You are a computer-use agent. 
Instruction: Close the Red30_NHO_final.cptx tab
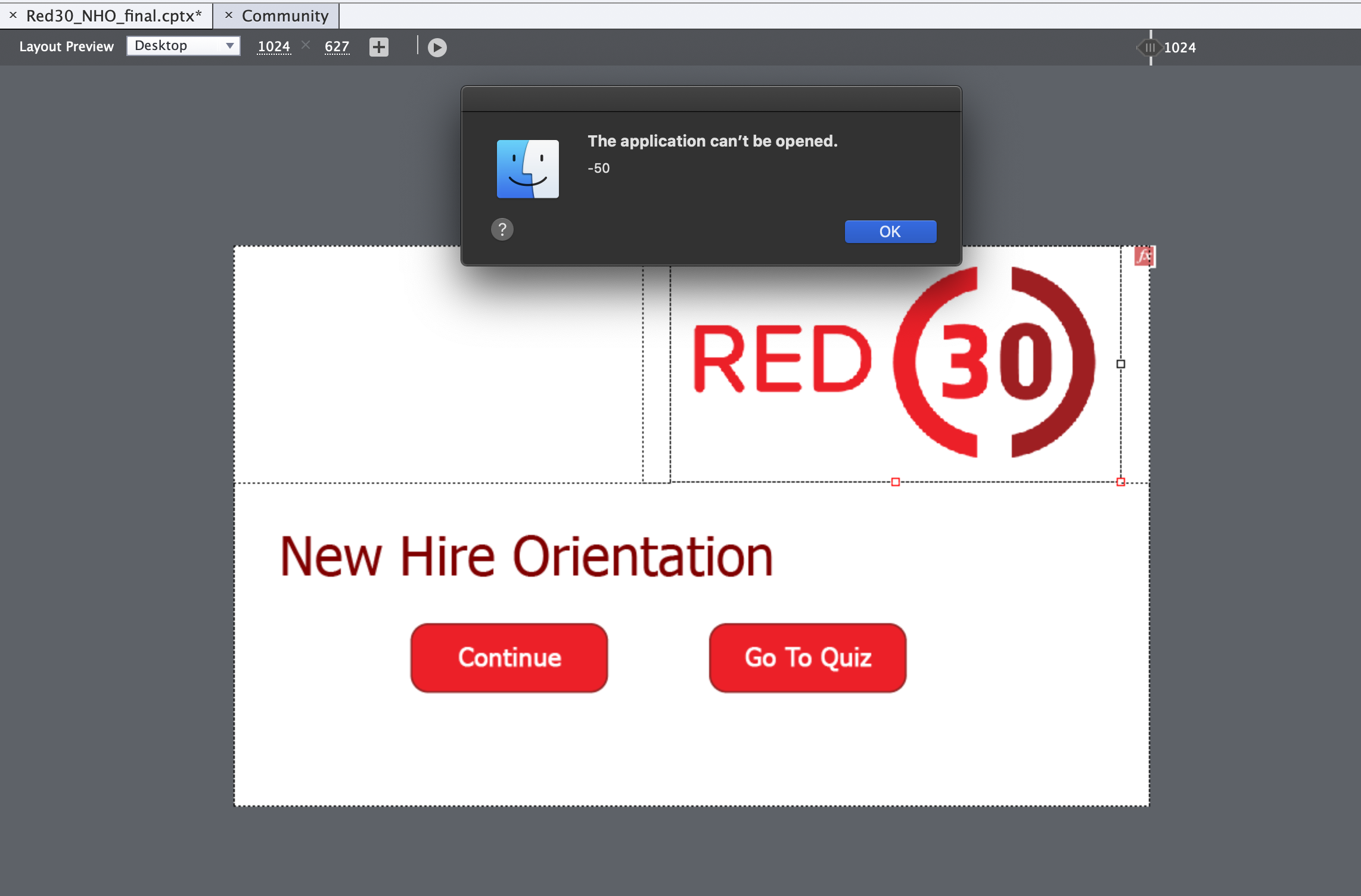[13, 15]
